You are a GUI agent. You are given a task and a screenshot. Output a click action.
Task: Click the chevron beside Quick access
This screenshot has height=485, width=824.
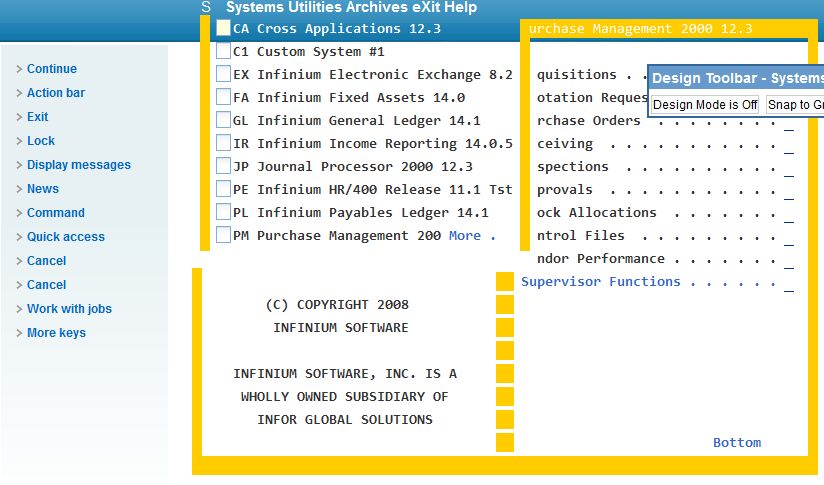click(19, 237)
